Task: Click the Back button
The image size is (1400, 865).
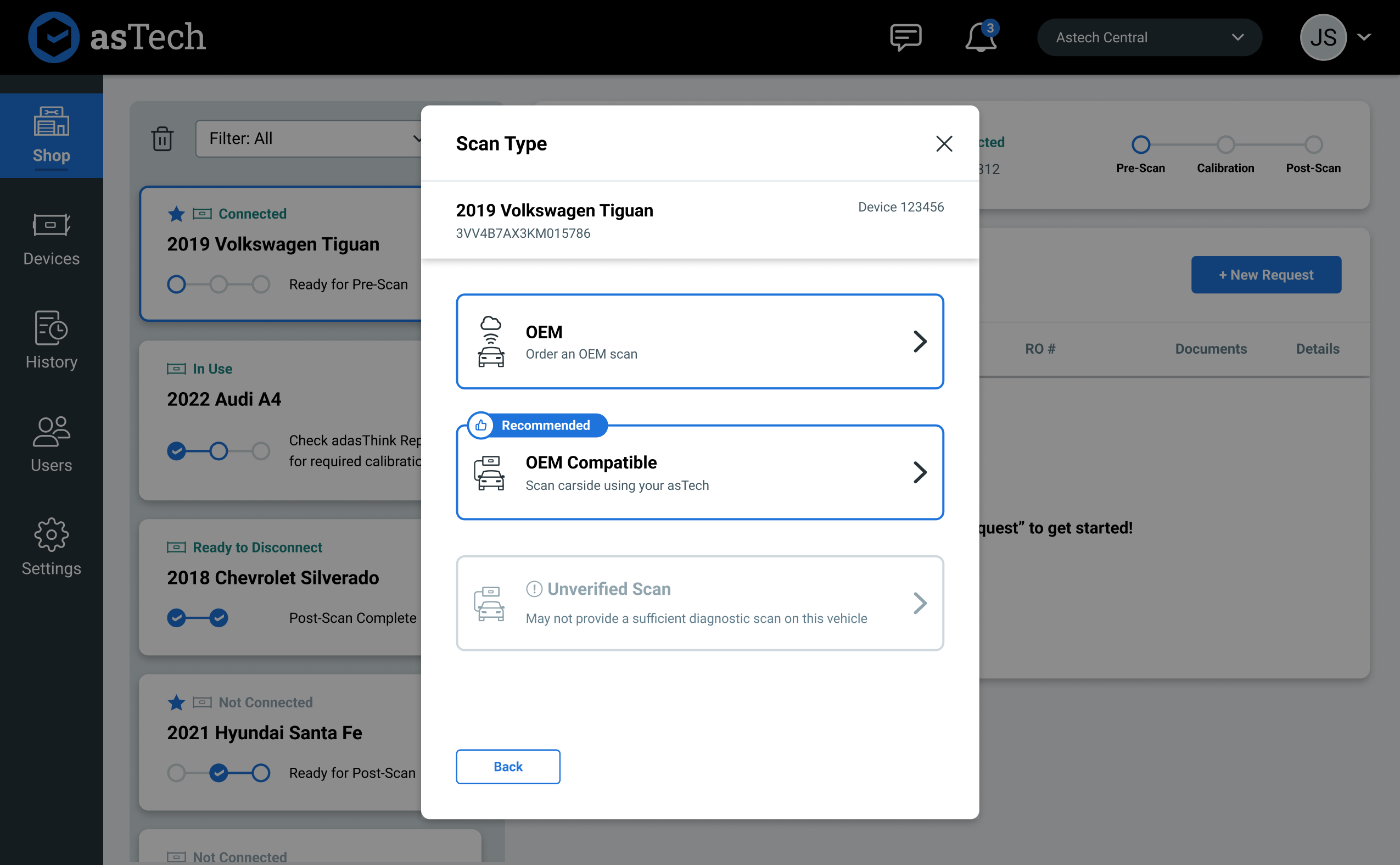Action: [x=508, y=767]
